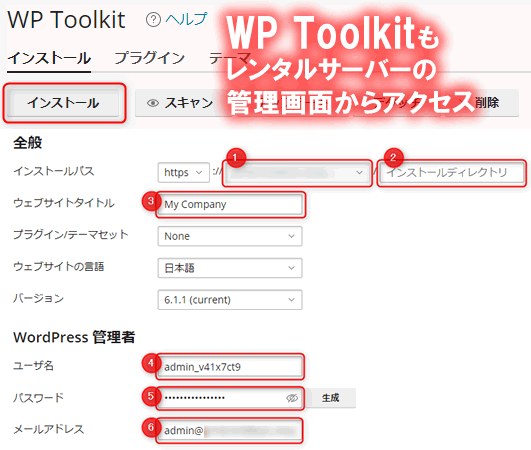Open the ヘルプ link
This screenshot has height=450, width=531.
pos(186,19)
